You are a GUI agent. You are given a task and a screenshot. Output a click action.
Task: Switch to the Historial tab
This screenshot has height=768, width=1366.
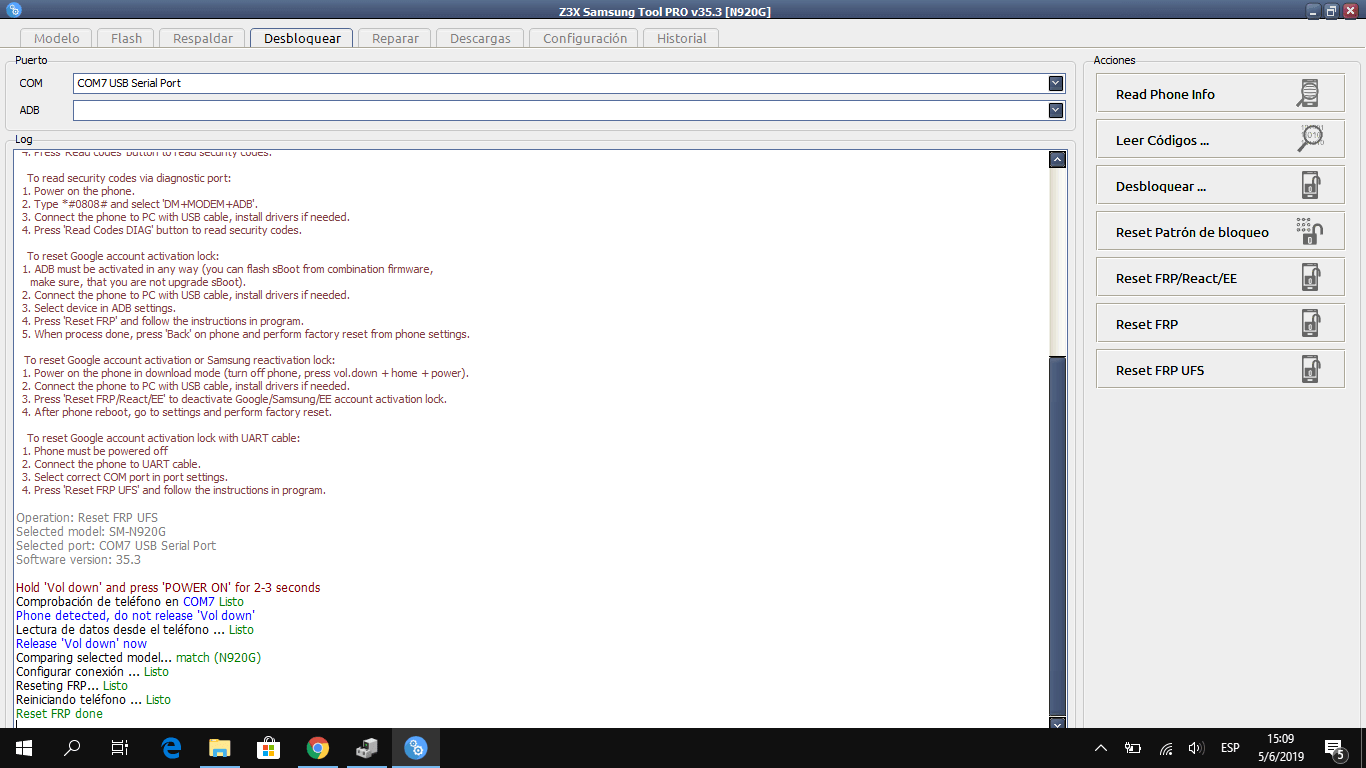(x=681, y=38)
